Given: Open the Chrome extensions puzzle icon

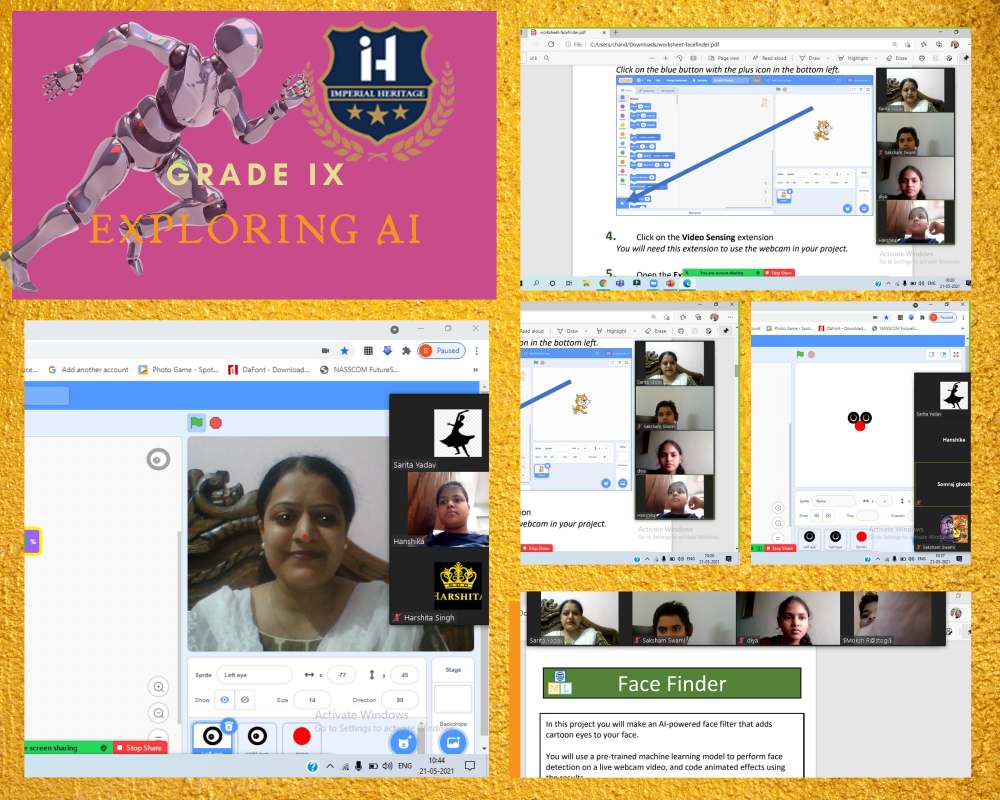Looking at the screenshot, I should [406, 351].
